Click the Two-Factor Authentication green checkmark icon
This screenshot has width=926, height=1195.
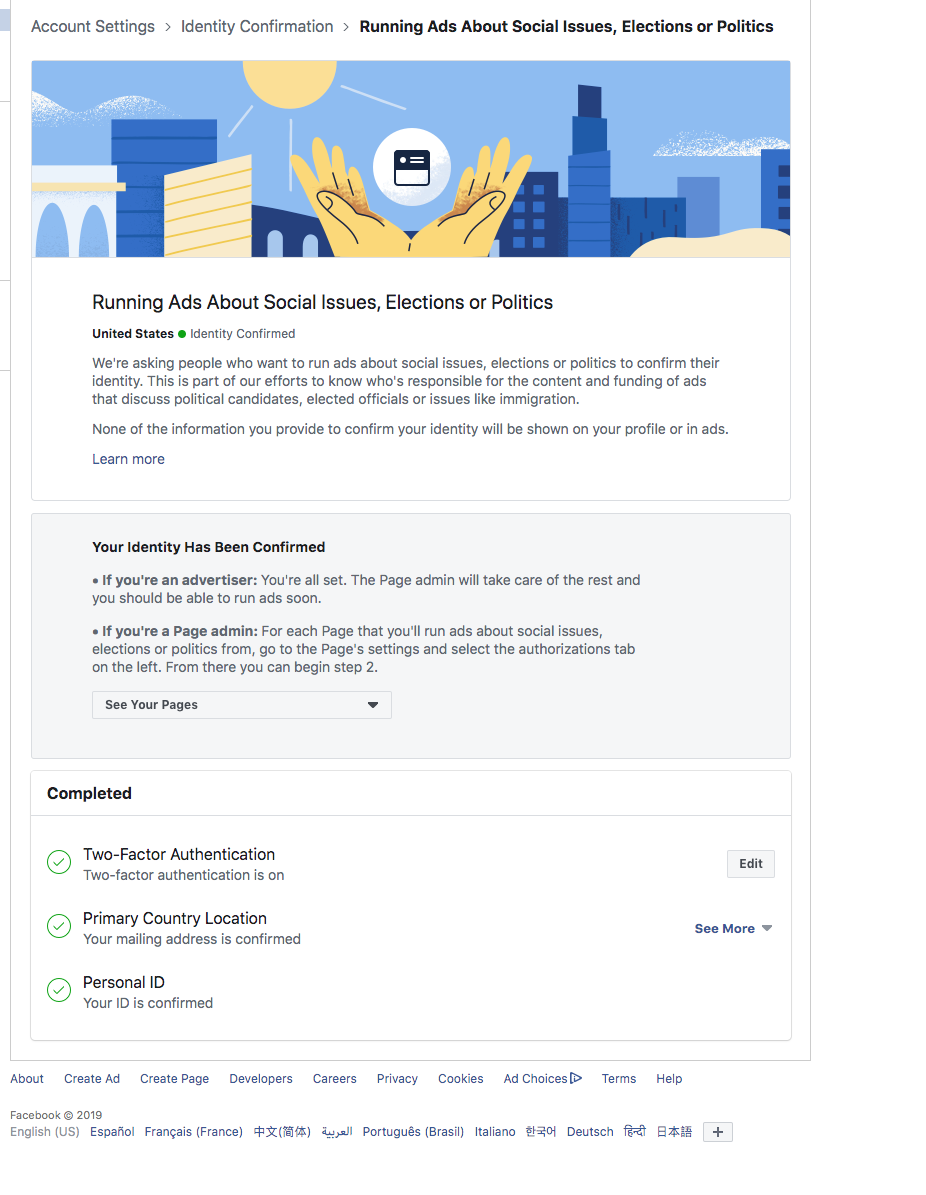(59, 862)
